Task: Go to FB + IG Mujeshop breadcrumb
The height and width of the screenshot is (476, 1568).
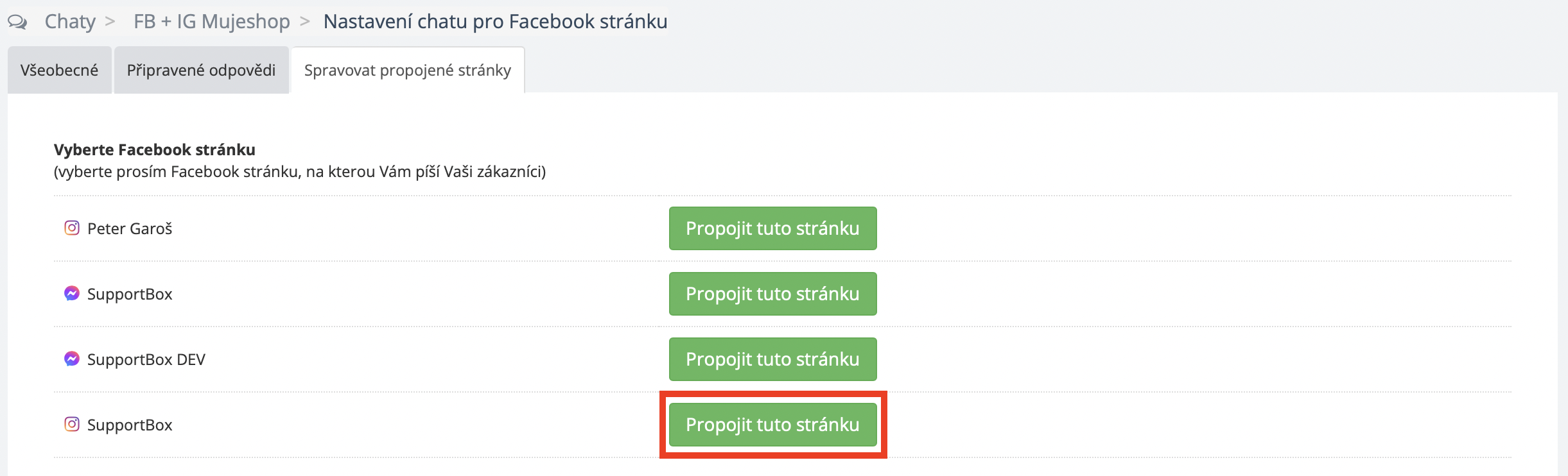Action: (x=211, y=22)
